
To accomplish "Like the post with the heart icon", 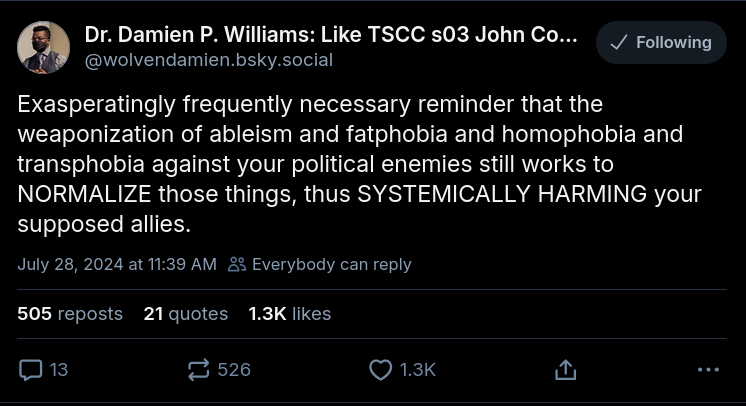I will pyautogui.click(x=380, y=370).
